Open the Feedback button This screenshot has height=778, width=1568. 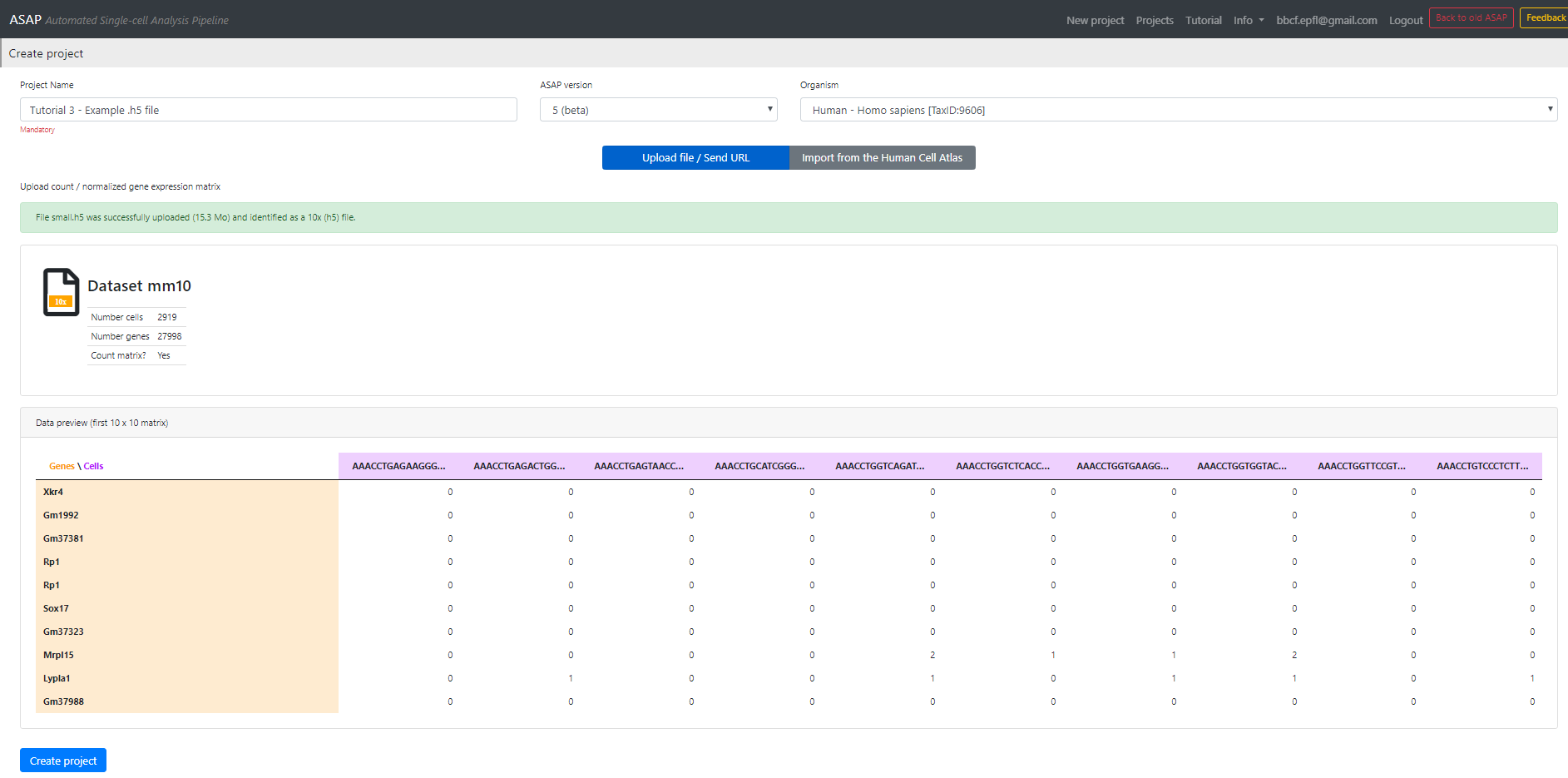tap(1545, 18)
